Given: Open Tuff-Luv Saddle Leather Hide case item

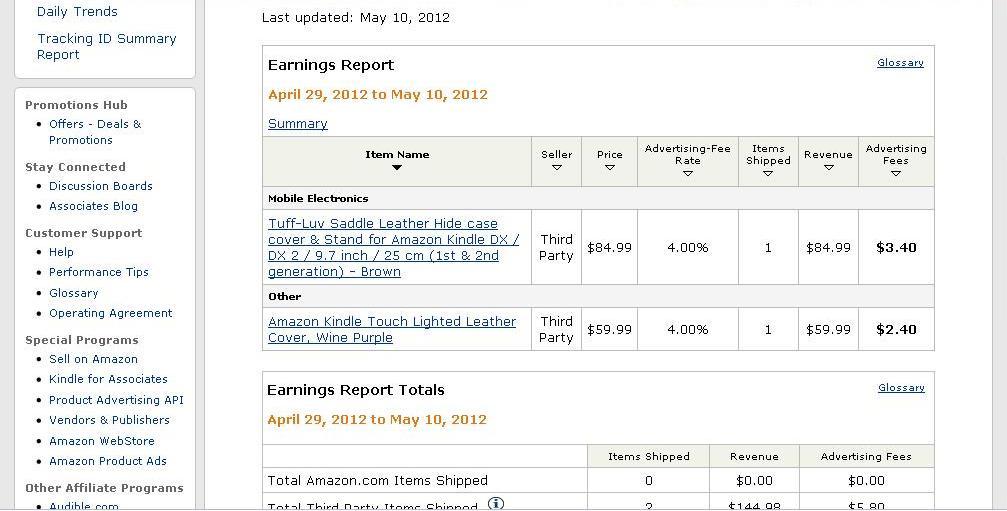Looking at the screenshot, I should point(394,247).
